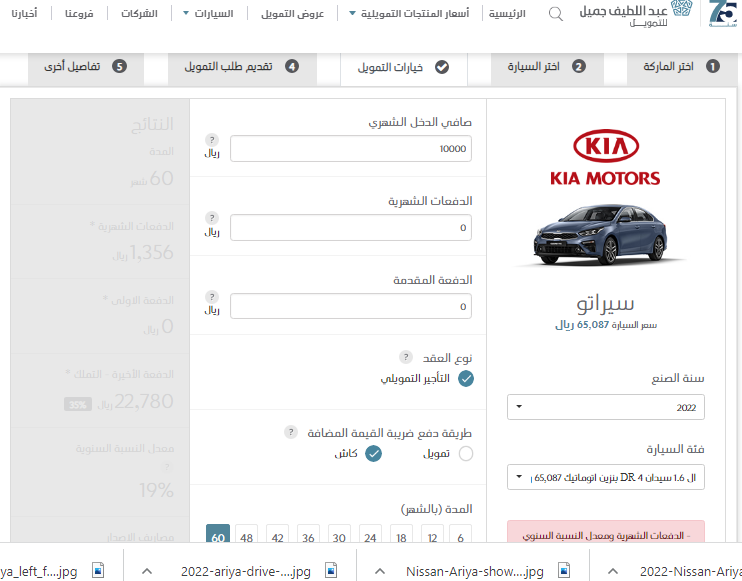Click help icon beside monthly net income field
The height and width of the screenshot is (581, 742).
pyautogui.click(x=212, y=140)
